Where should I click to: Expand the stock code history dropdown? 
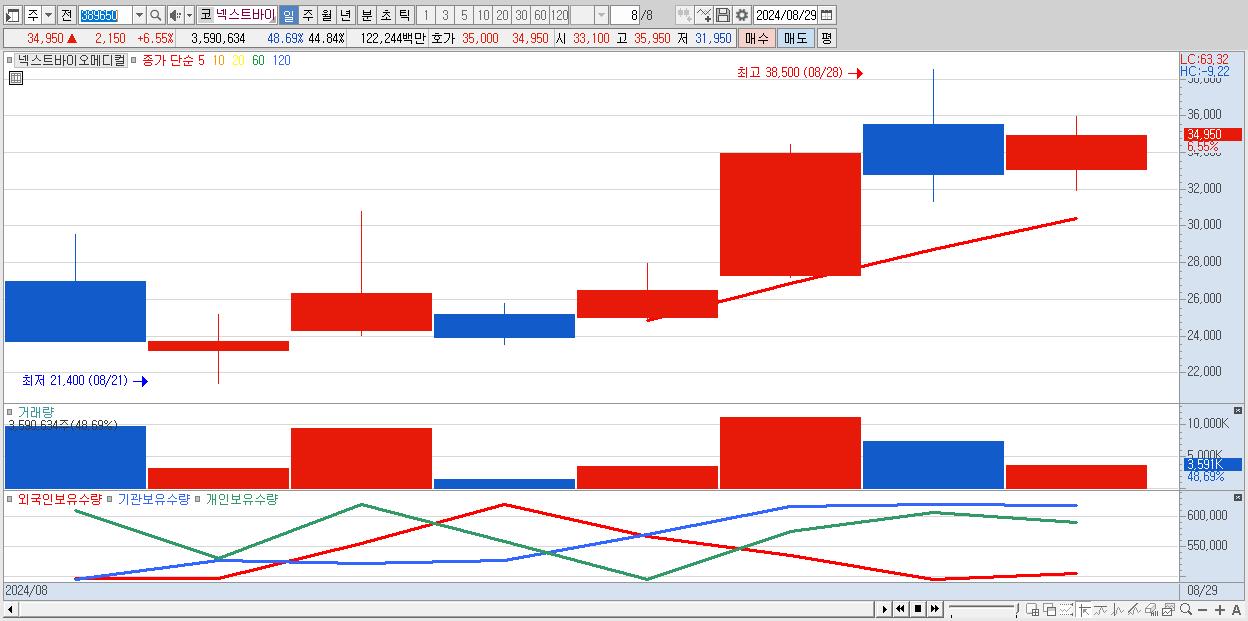click(x=139, y=15)
